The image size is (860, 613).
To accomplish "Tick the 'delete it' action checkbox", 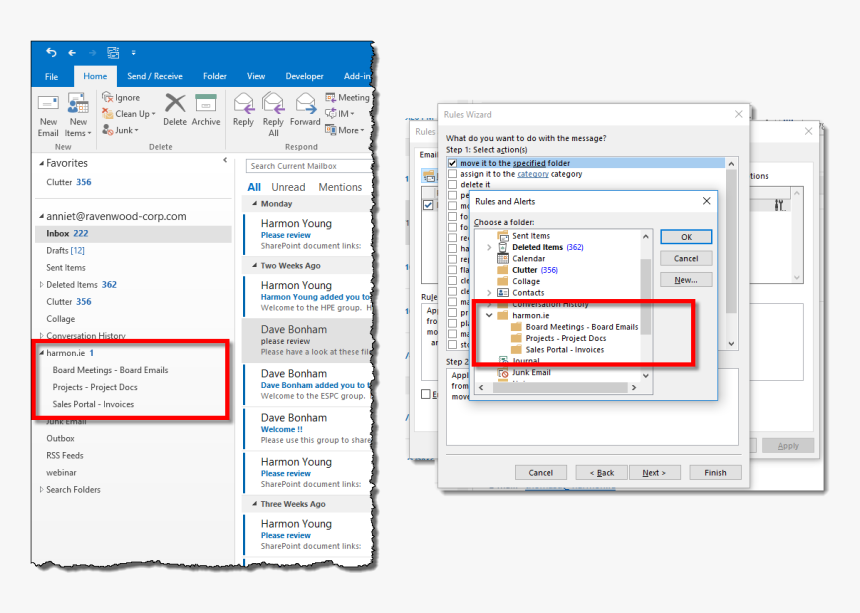I will 453,185.
